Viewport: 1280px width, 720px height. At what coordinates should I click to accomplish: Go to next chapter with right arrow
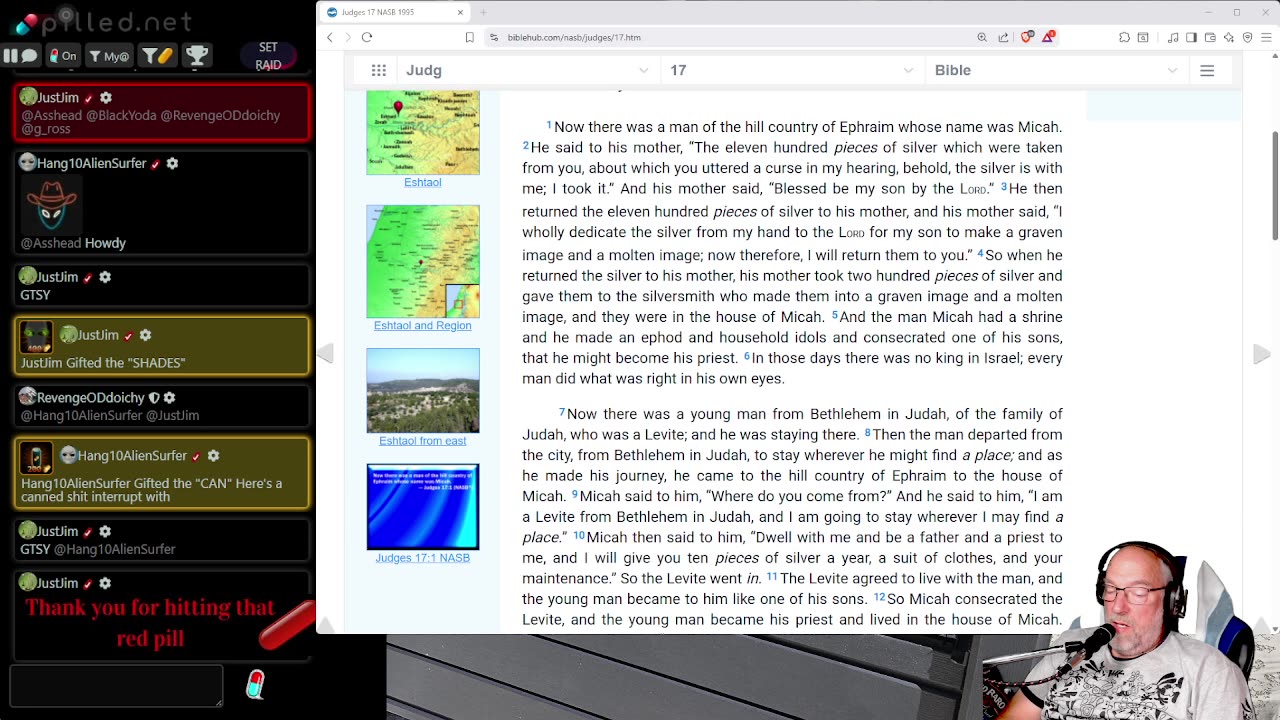[x=1261, y=353]
